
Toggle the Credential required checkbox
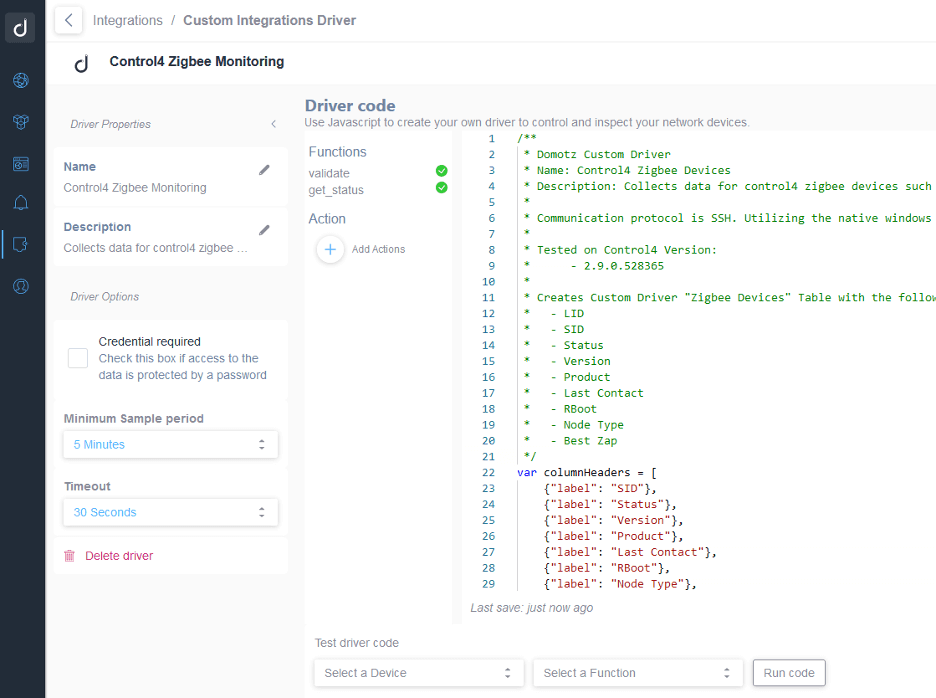[78, 358]
